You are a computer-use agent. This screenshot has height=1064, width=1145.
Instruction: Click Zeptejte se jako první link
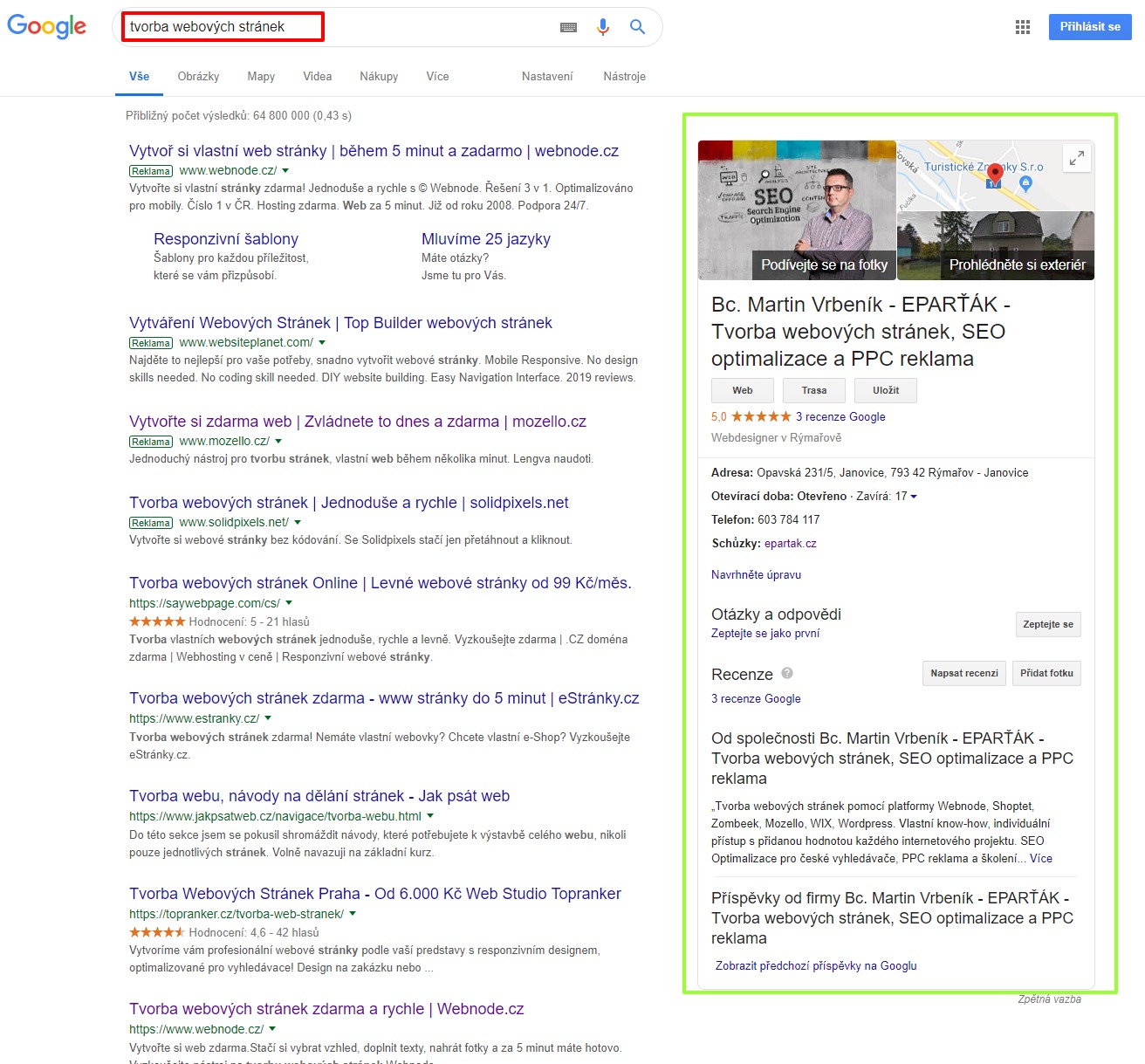[765, 633]
